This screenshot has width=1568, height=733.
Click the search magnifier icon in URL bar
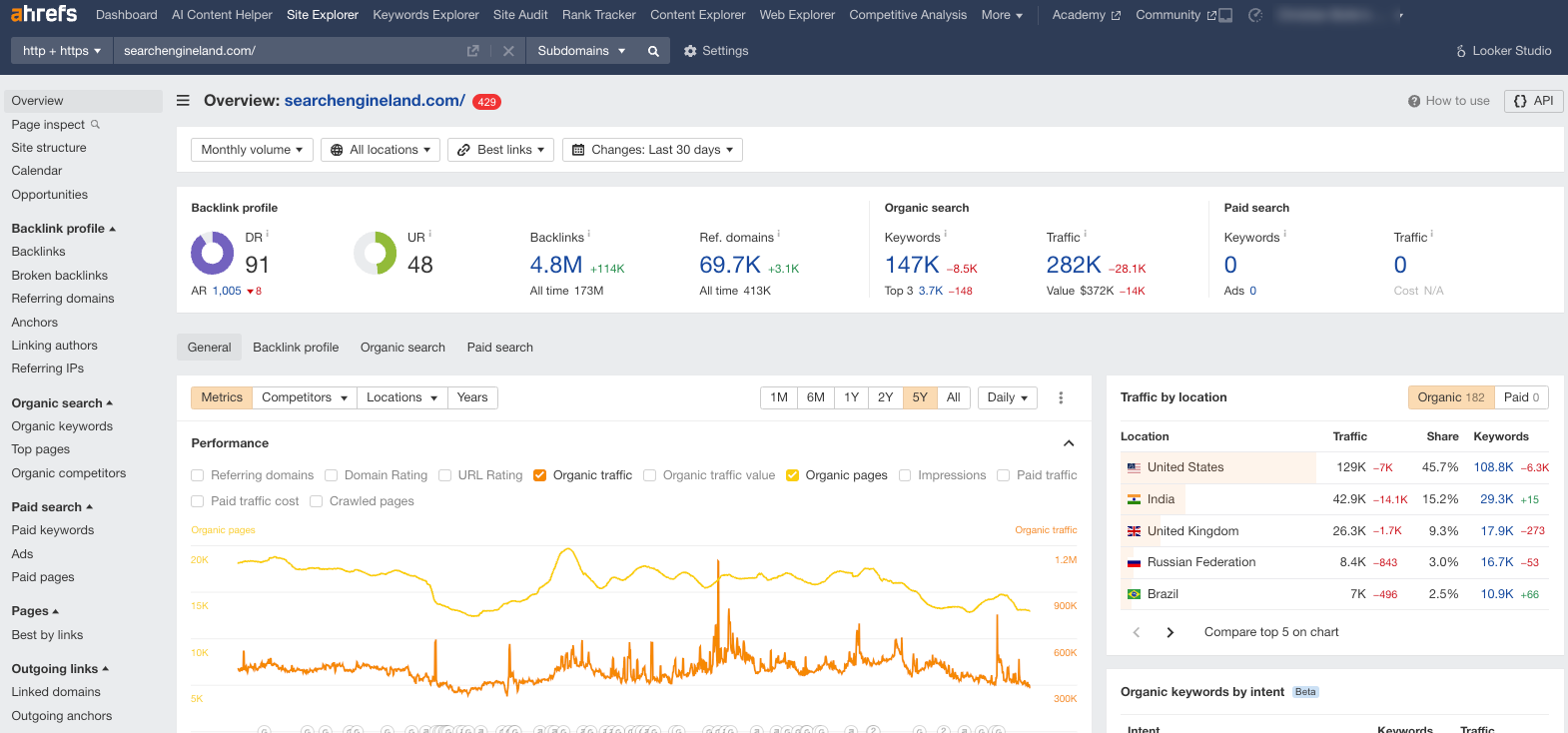[x=653, y=51]
